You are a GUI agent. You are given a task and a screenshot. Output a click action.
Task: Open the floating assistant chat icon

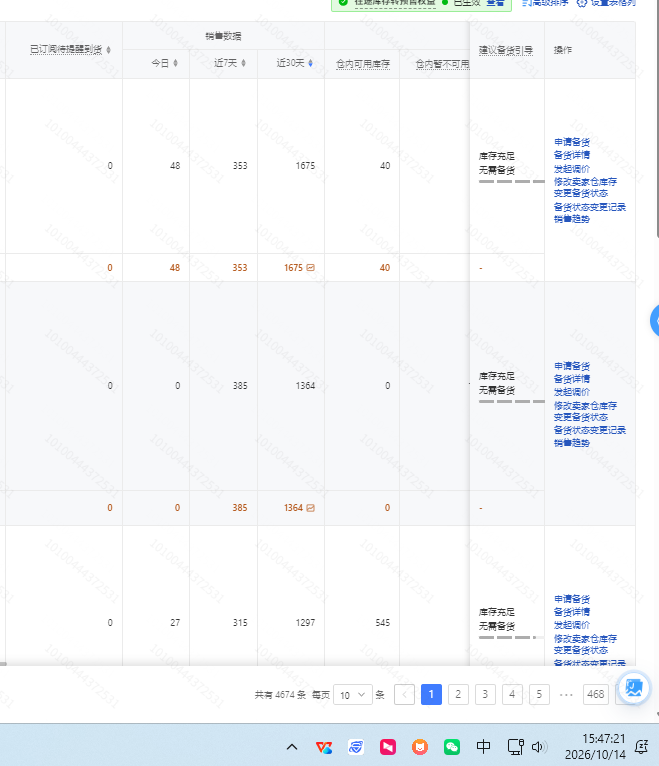(634, 688)
